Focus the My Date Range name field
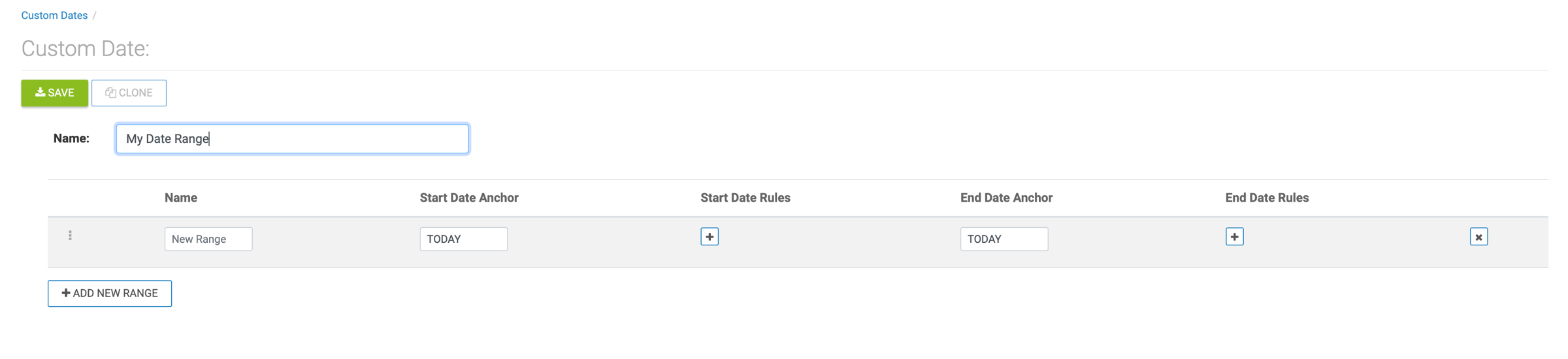Image resolution: width=1568 pixels, height=359 pixels. (292, 138)
